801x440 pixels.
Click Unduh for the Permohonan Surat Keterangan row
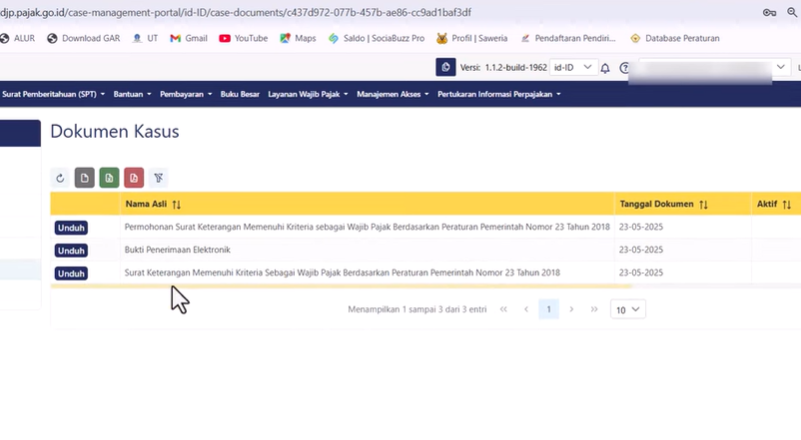[x=71, y=228]
